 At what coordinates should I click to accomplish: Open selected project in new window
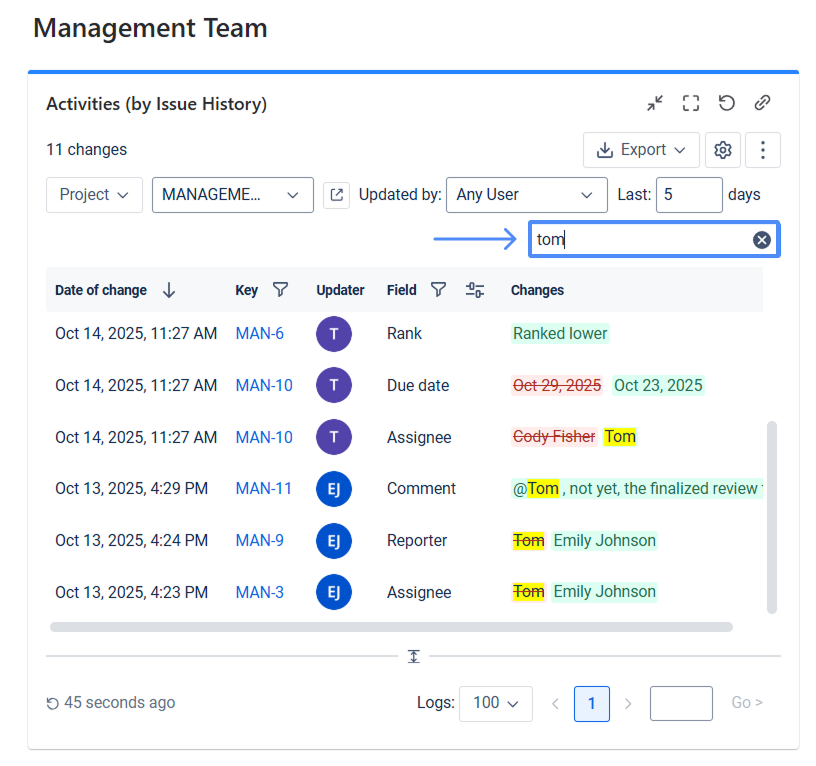tap(336, 195)
